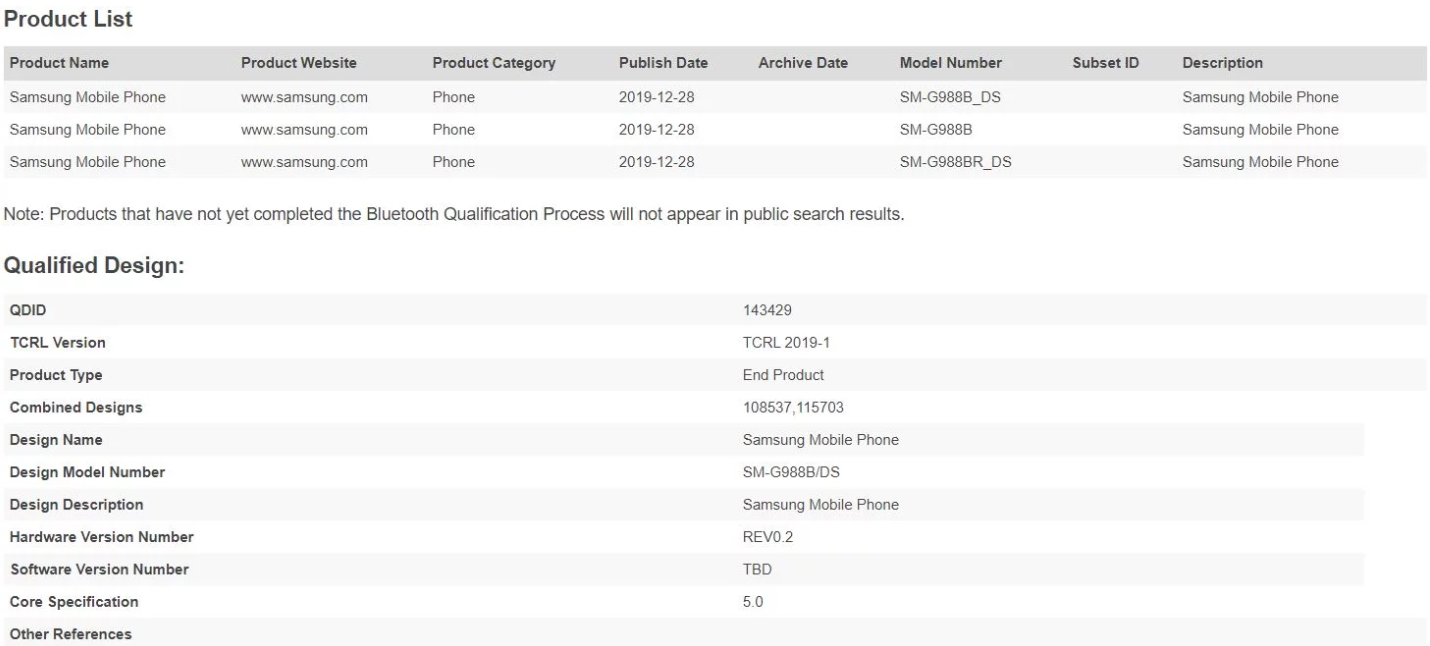Image resolution: width=1430 pixels, height=646 pixels.
Task: Click the Qualified Design section heading
Action: 93,266
